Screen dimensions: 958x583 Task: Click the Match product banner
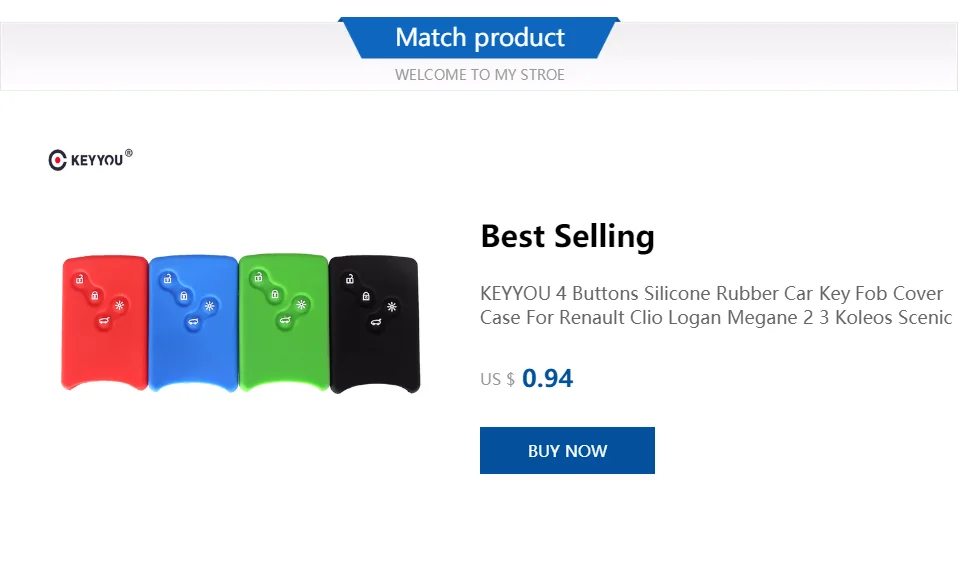point(480,37)
